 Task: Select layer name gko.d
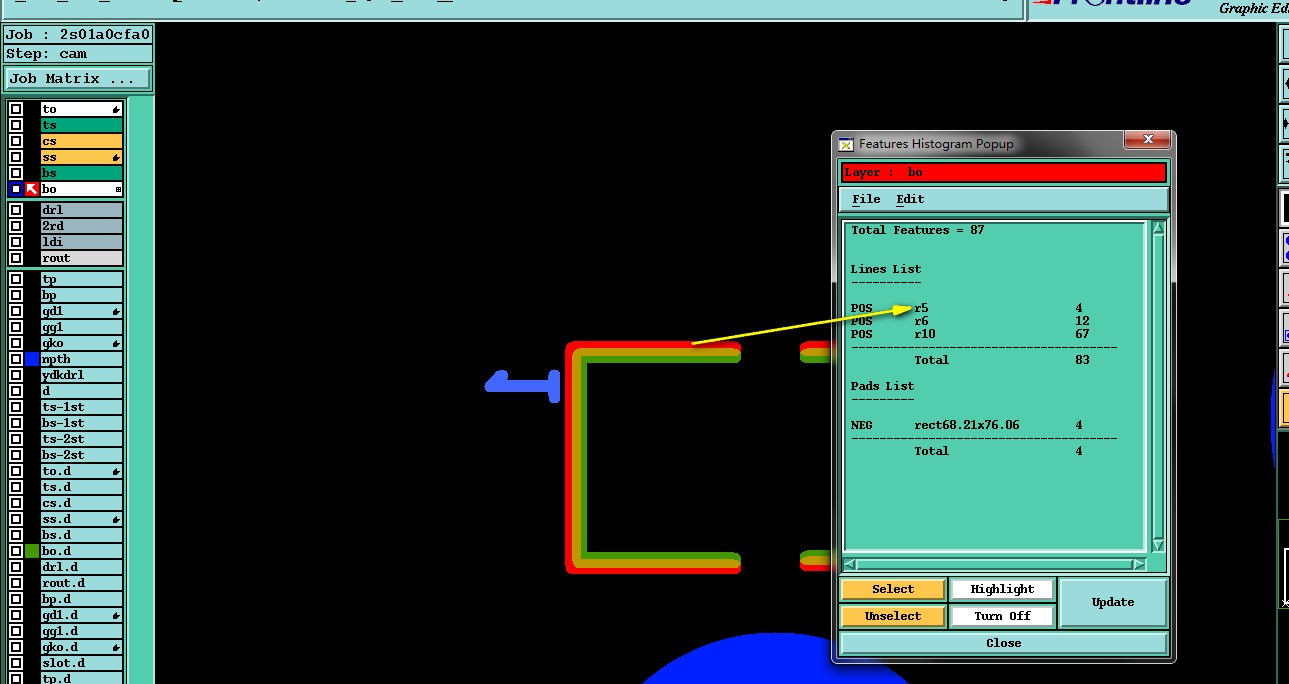tap(81, 647)
